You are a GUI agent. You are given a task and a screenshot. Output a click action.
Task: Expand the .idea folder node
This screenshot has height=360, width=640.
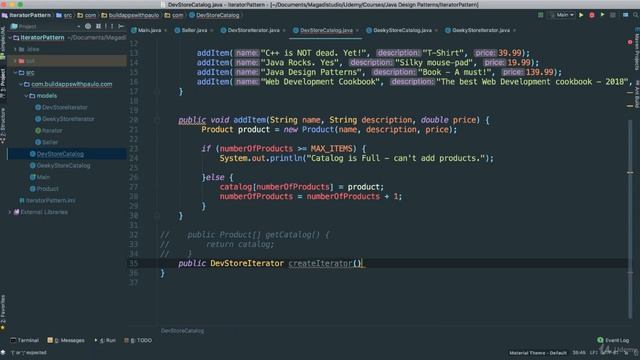[16, 49]
